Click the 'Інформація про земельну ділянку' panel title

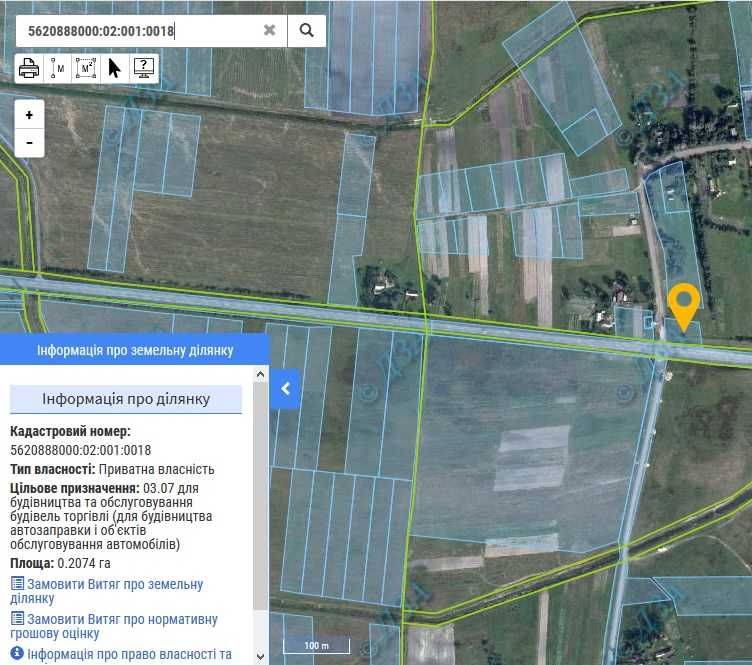pyautogui.click(x=135, y=350)
